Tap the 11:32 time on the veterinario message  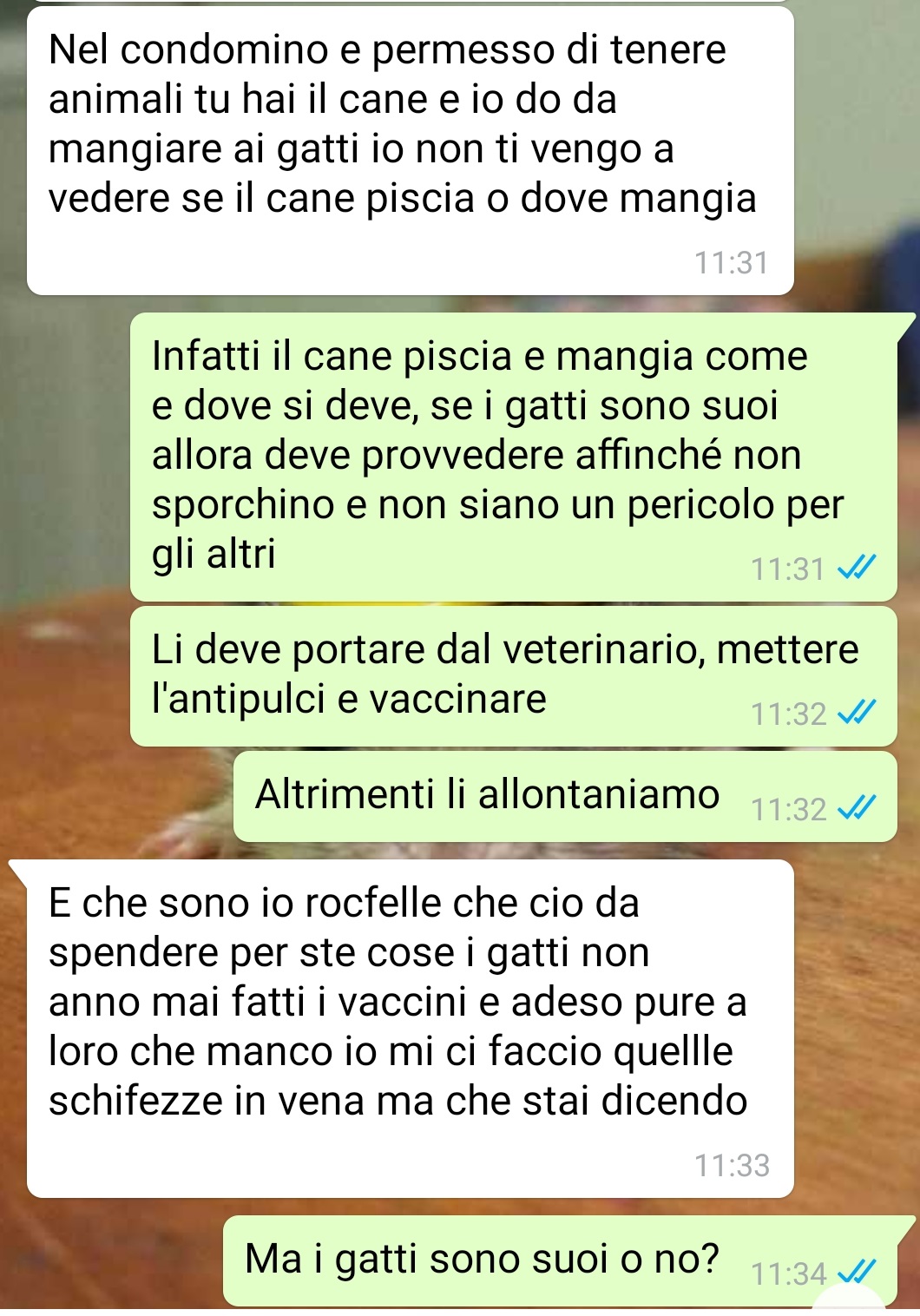(x=788, y=714)
